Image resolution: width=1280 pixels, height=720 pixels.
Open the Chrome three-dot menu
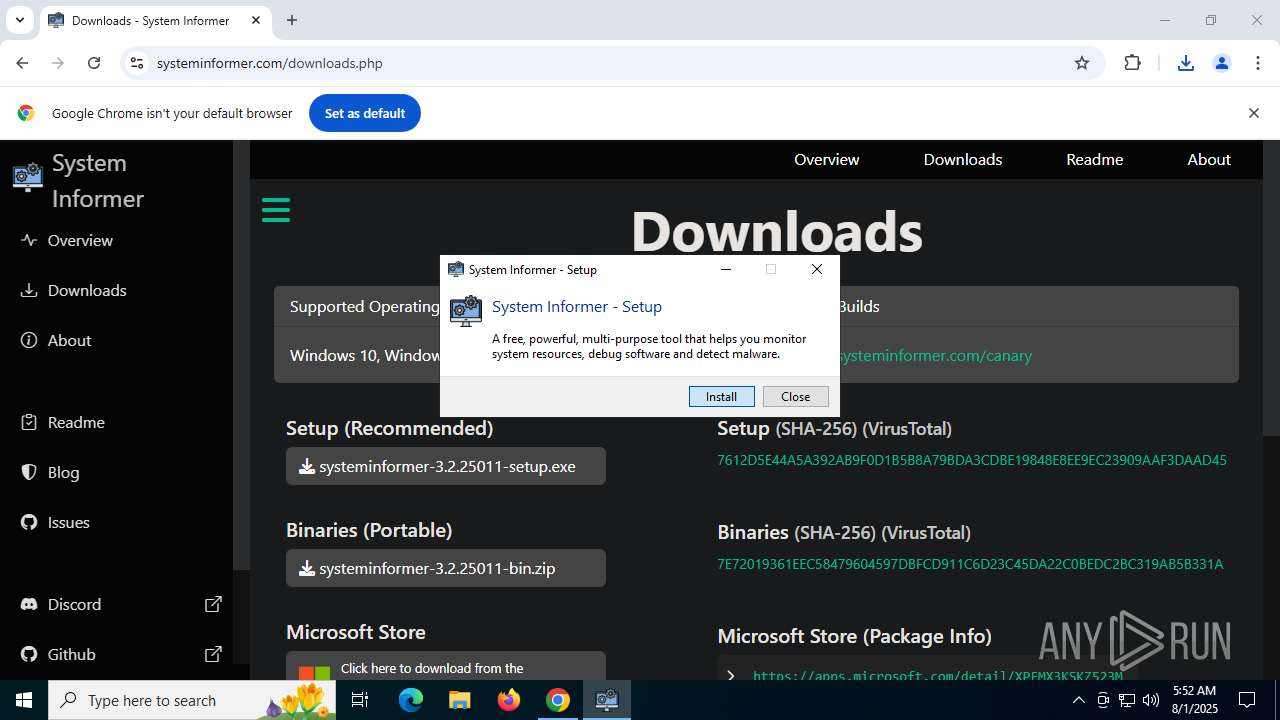click(x=1258, y=63)
